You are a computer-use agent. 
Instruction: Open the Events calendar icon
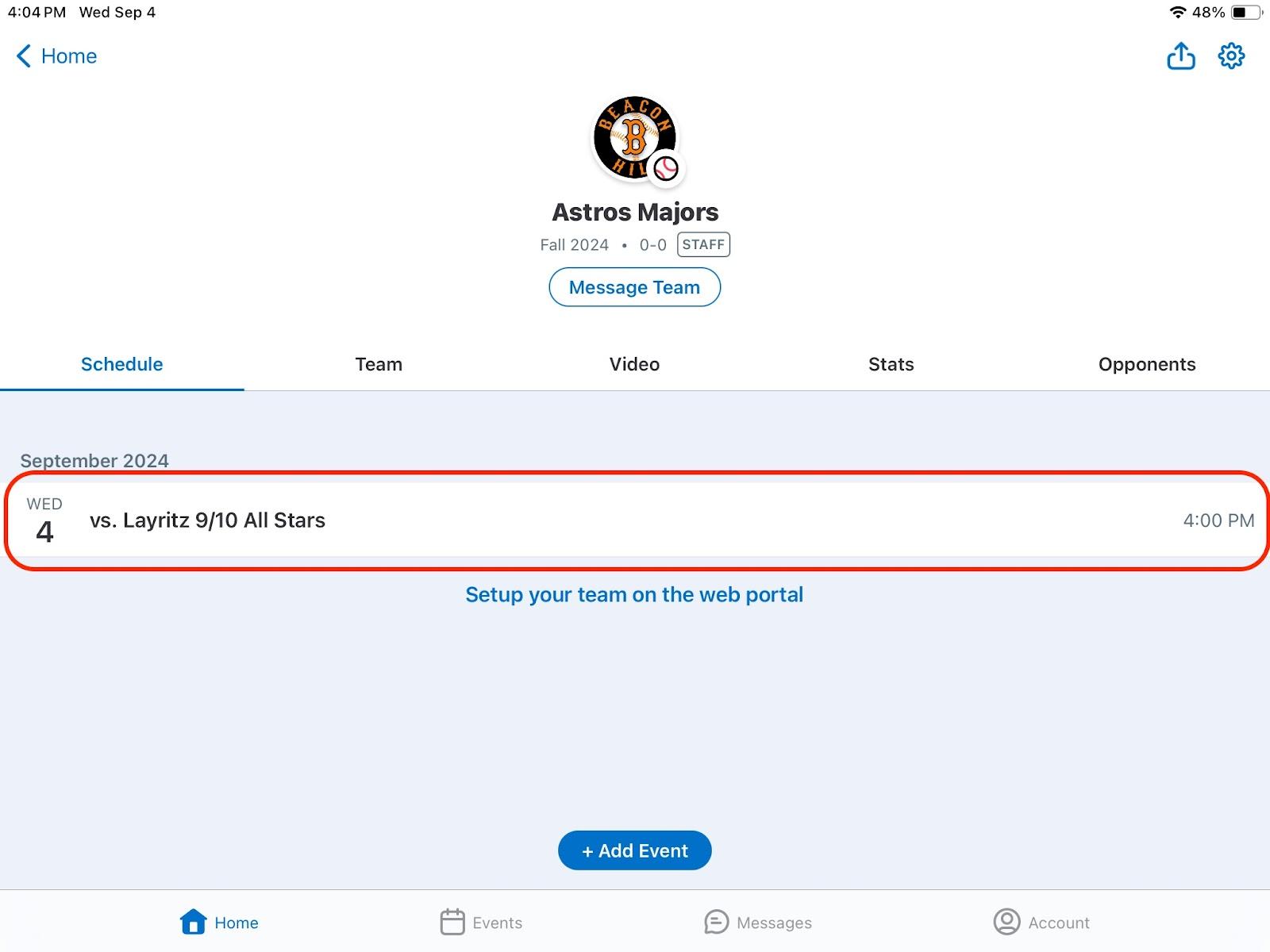pyautogui.click(x=452, y=922)
